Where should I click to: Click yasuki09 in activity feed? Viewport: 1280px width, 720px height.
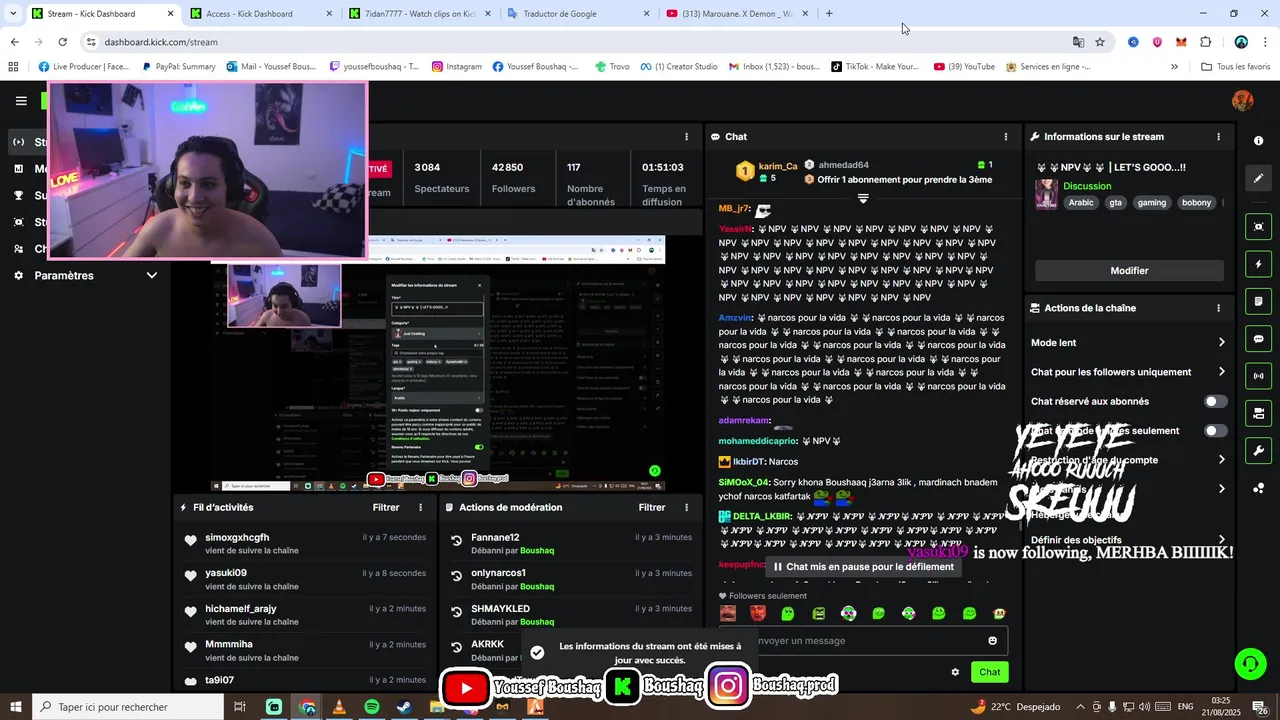click(226, 573)
